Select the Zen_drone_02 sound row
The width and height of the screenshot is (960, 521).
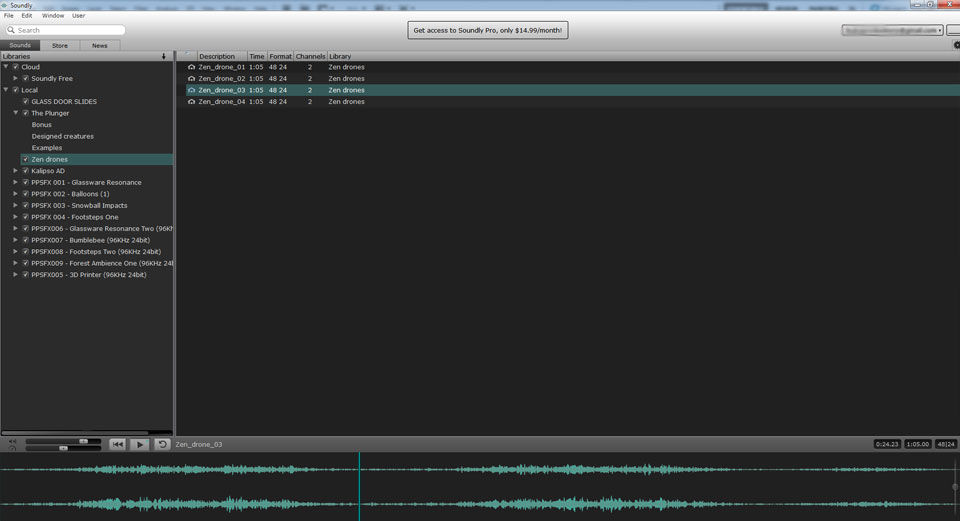pos(222,78)
